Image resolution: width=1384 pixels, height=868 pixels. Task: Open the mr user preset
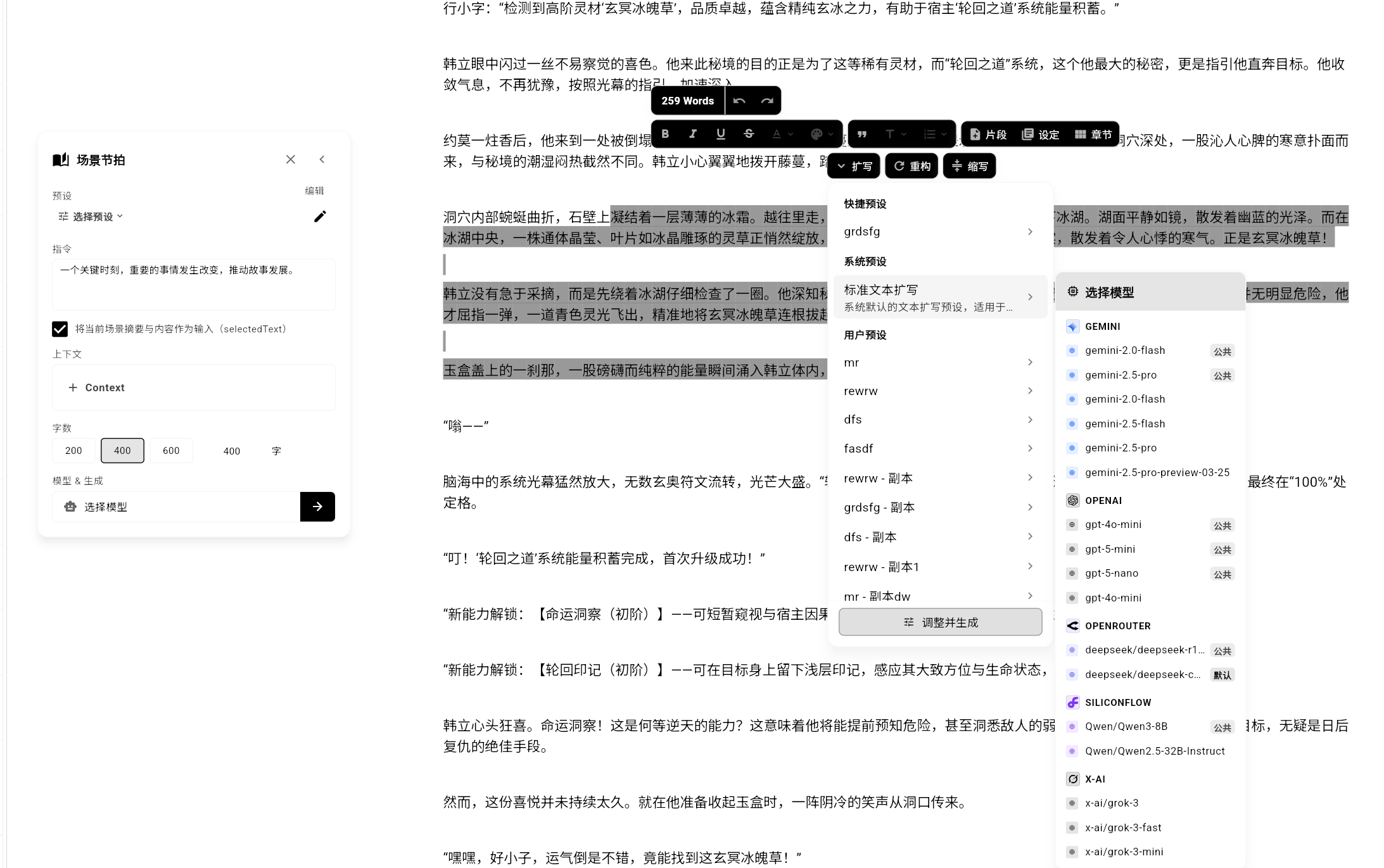pos(940,363)
